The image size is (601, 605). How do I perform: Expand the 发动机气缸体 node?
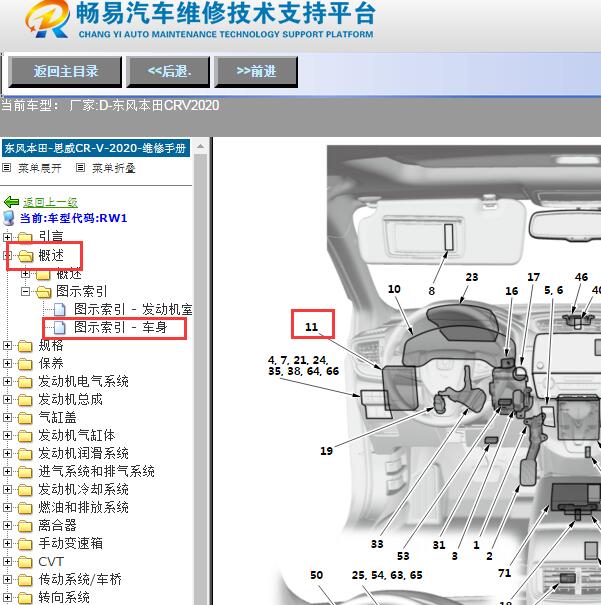click(7, 436)
